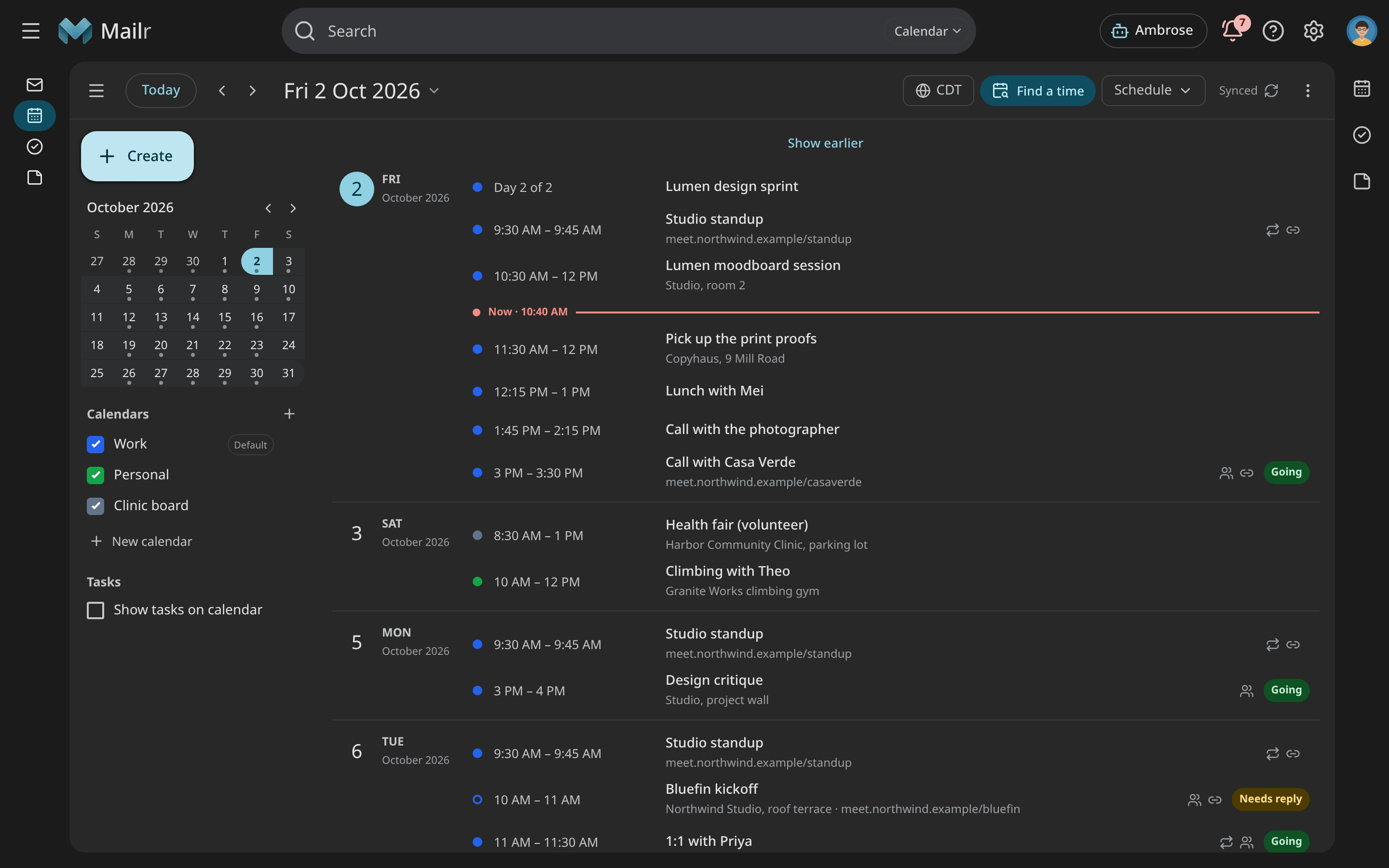Image resolution: width=1389 pixels, height=868 pixels.
Task: Select October 15 in the mini calendar
Action: 224,318
